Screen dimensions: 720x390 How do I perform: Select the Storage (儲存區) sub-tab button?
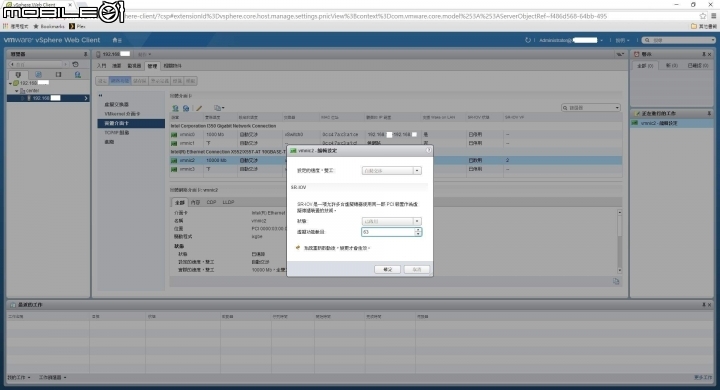tap(140, 81)
